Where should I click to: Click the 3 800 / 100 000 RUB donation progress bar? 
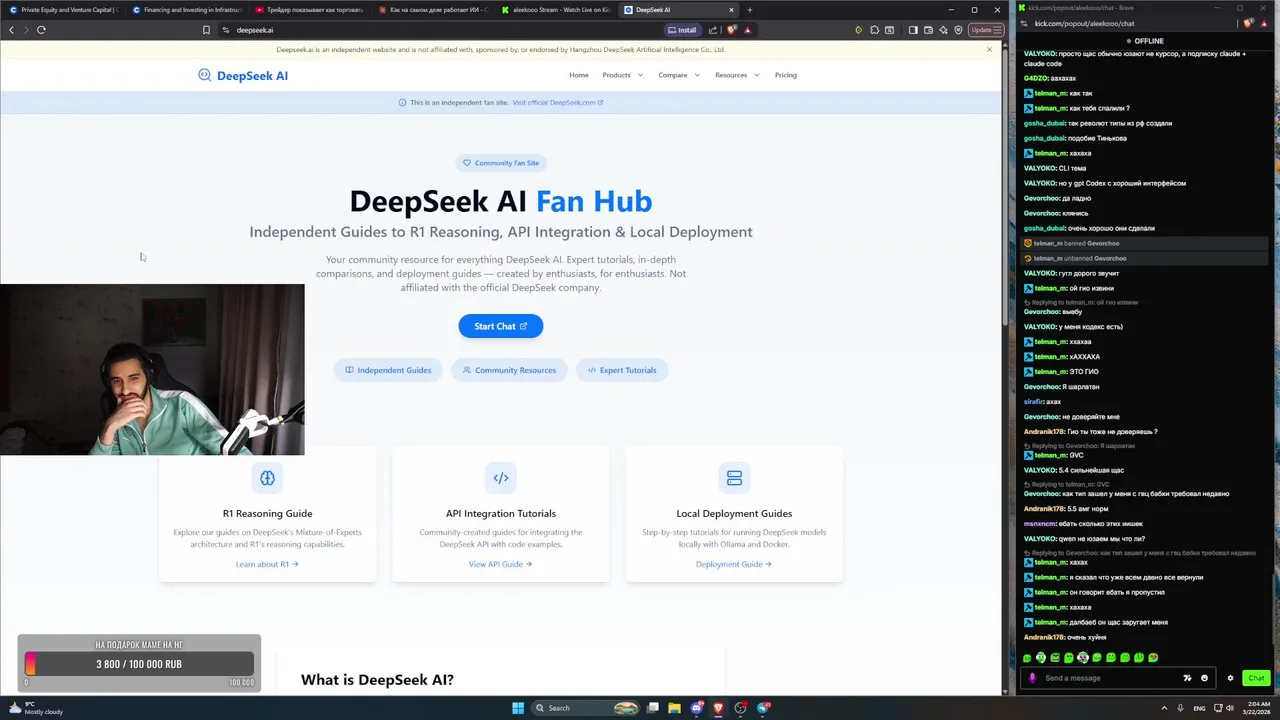[x=139, y=664]
